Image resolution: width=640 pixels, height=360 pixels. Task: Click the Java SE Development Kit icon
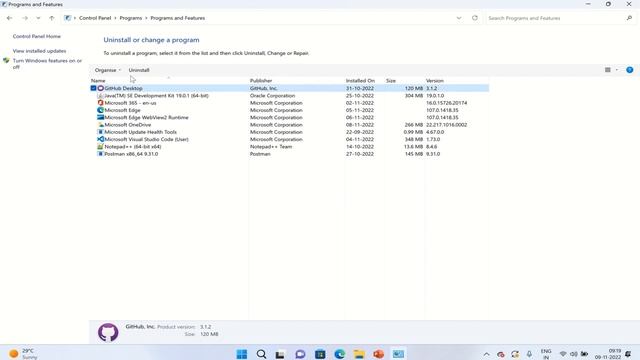pyautogui.click(x=100, y=96)
